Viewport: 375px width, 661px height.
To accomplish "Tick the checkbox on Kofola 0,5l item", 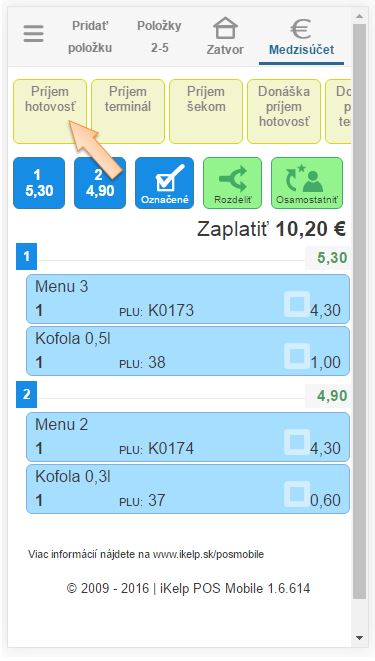I will point(297,356).
